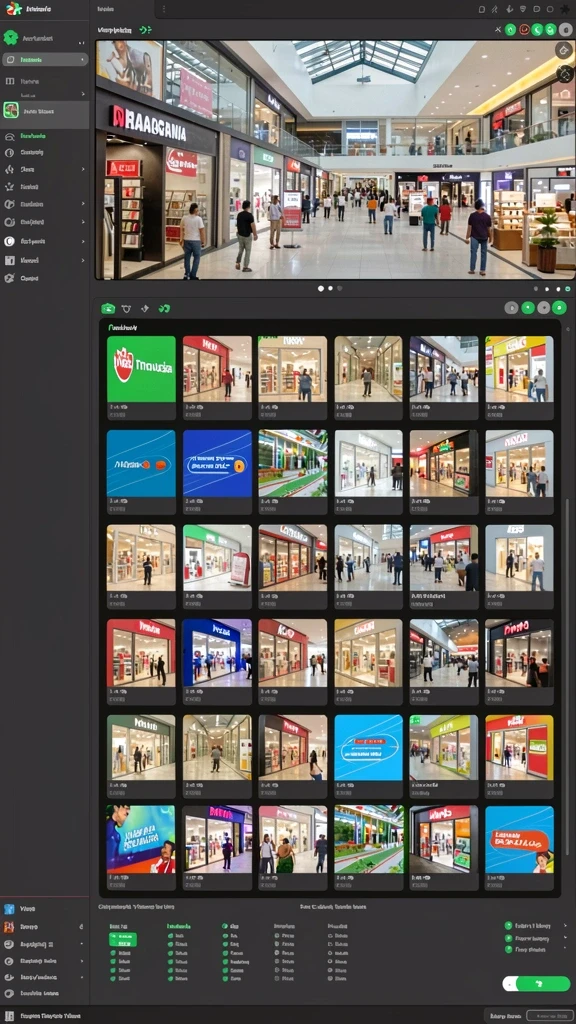Click the eraser-shaped icon overlaid on the mall preview
The image size is (576, 1024).
(x=564, y=50)
